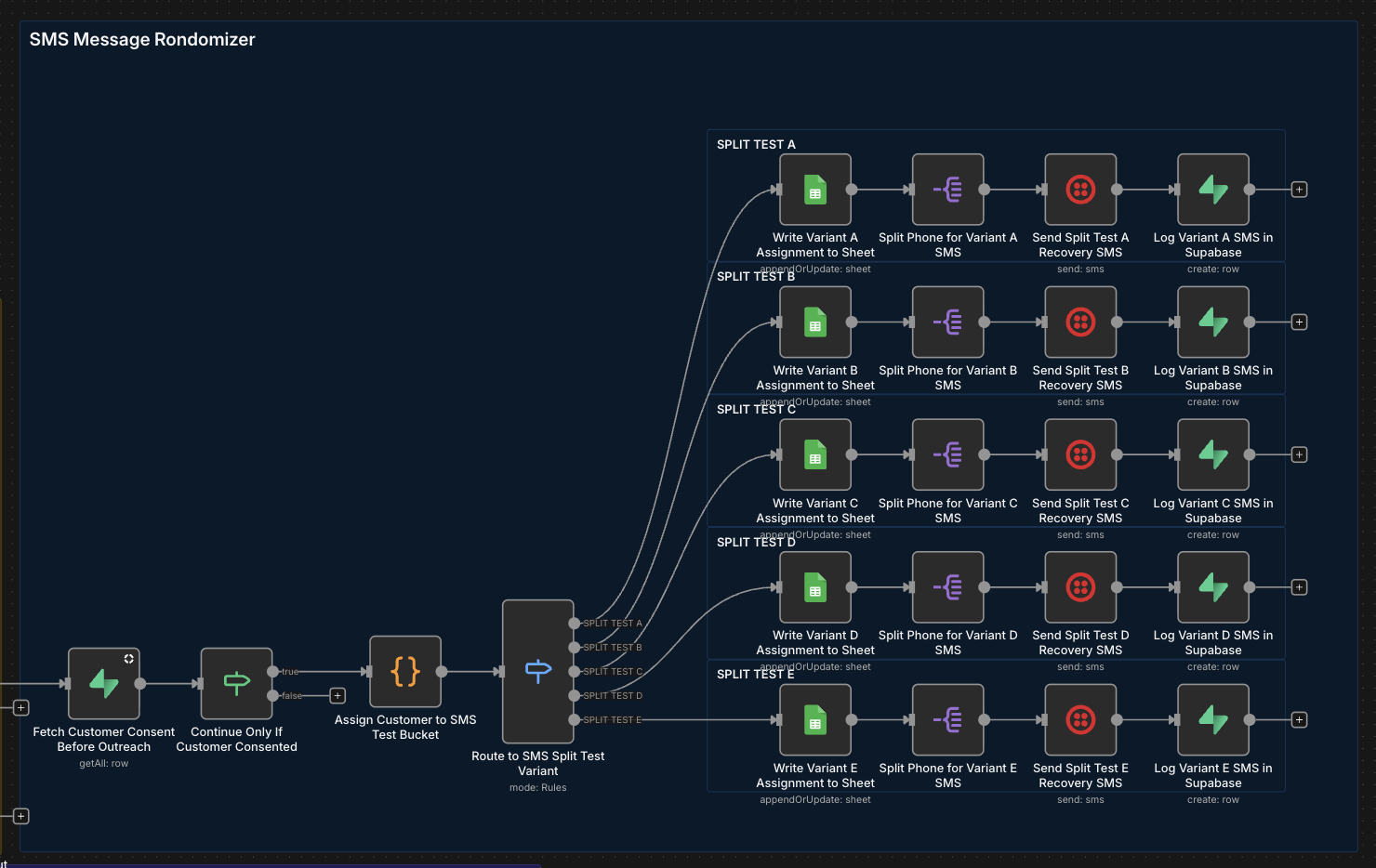Select the SMS Message Rondomizer sticky note title
This screenshot has width=1376, height=868.
[142, 40]
